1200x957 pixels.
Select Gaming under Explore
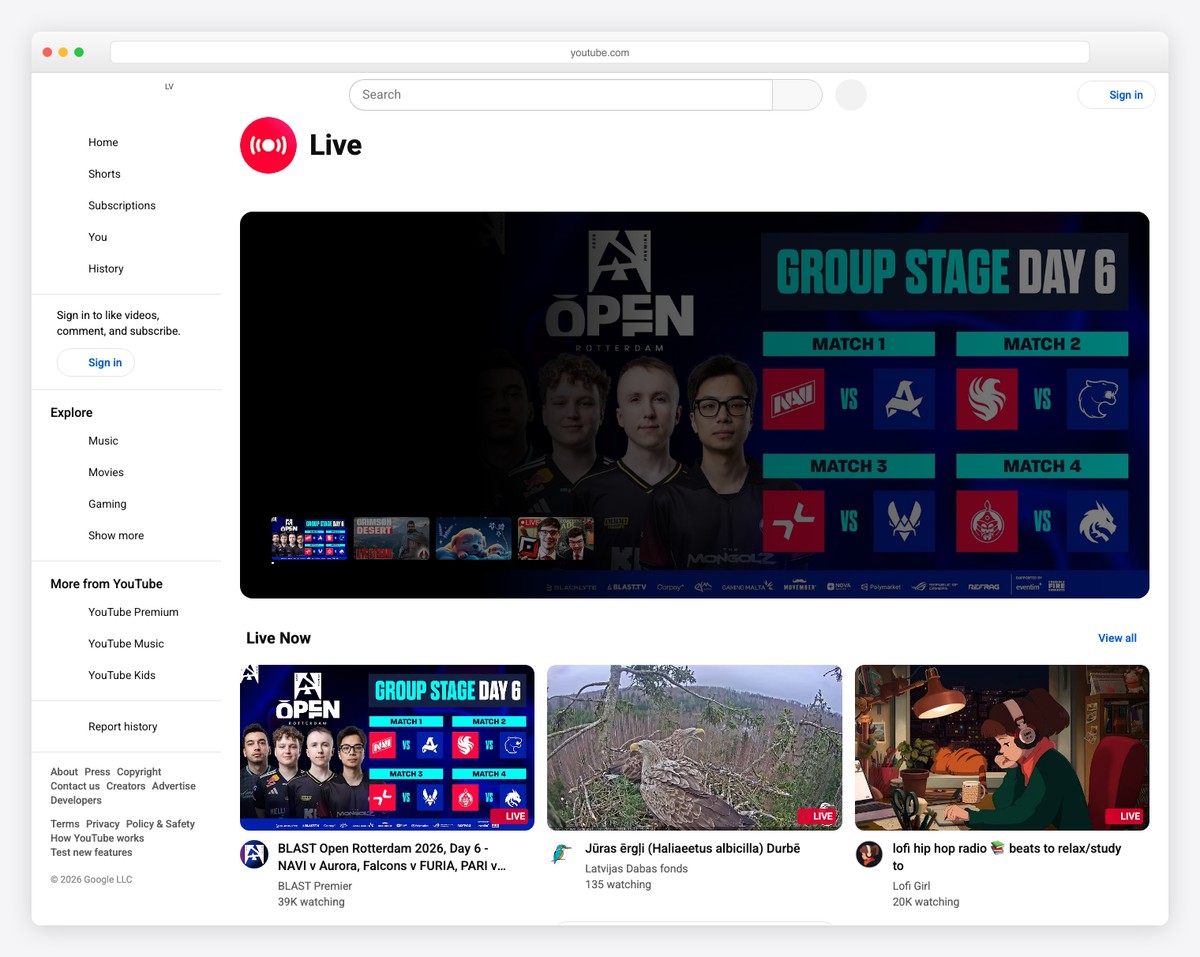(x=107, y=503)
